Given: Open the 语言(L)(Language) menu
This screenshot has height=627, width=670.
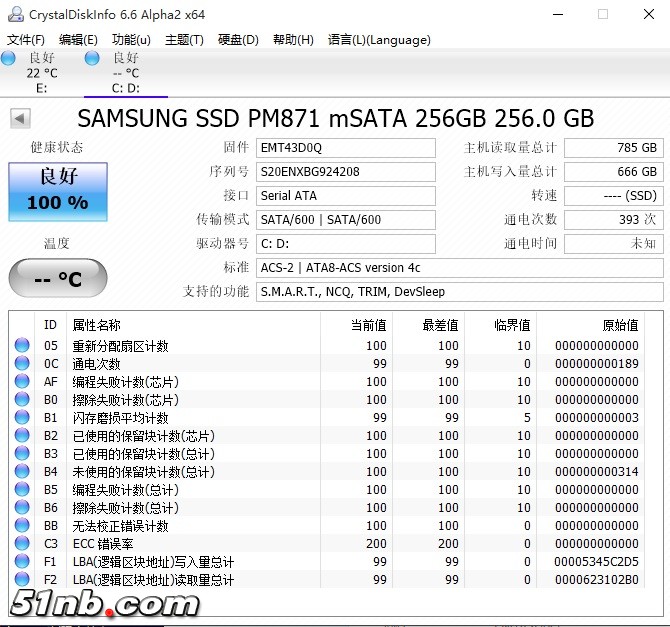Looking at the screenshot, I should (x=379, y=40).
